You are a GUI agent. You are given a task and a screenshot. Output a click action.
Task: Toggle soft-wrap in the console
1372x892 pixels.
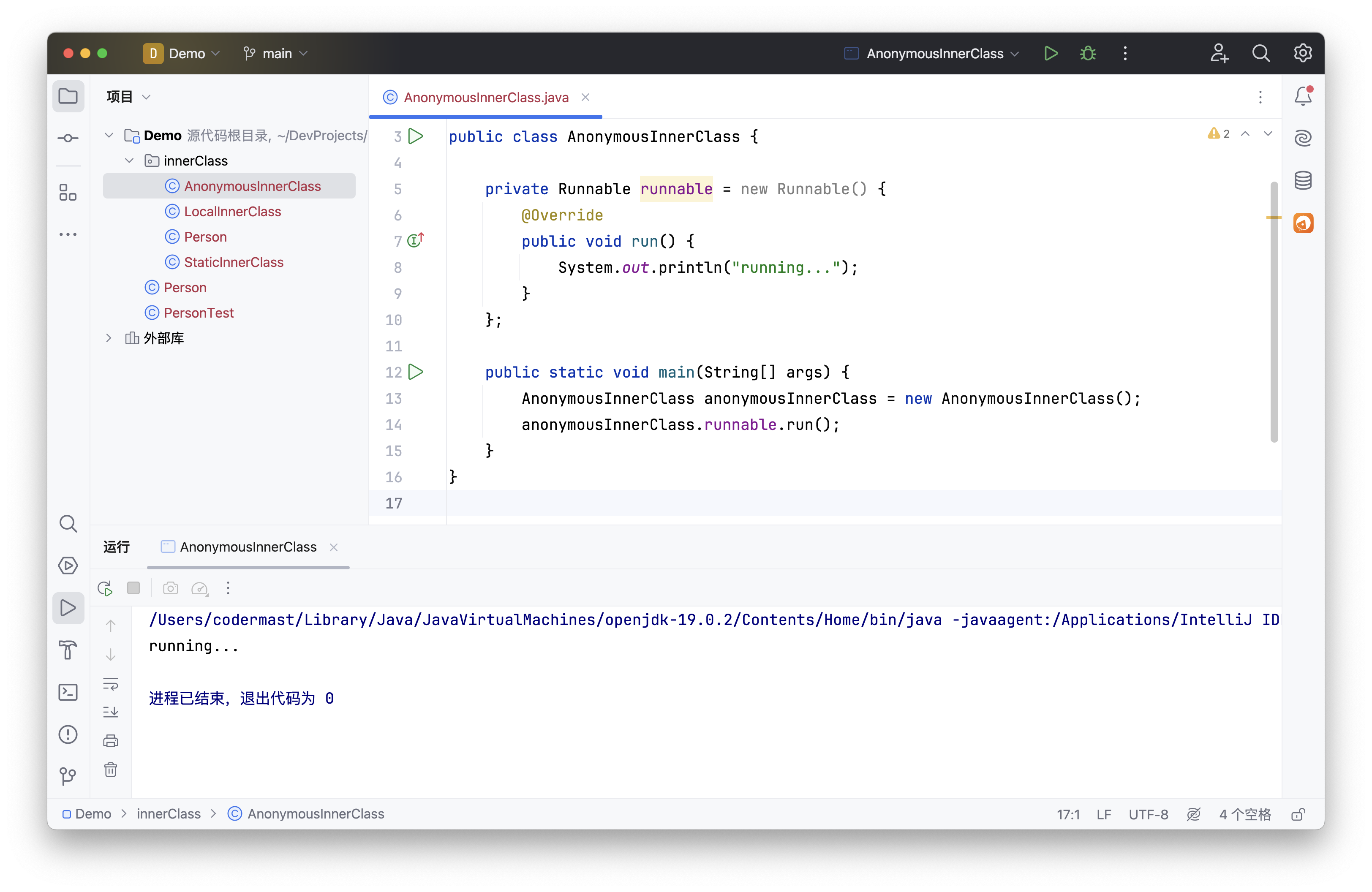point(111,684)
